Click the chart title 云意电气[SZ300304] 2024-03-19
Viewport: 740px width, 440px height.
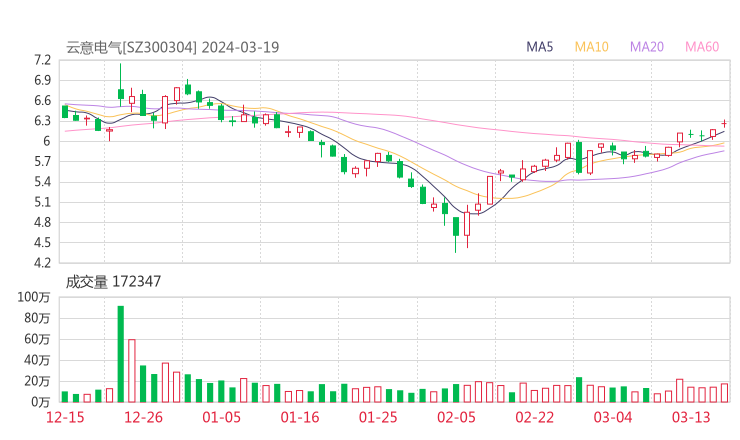coord(172,47)
